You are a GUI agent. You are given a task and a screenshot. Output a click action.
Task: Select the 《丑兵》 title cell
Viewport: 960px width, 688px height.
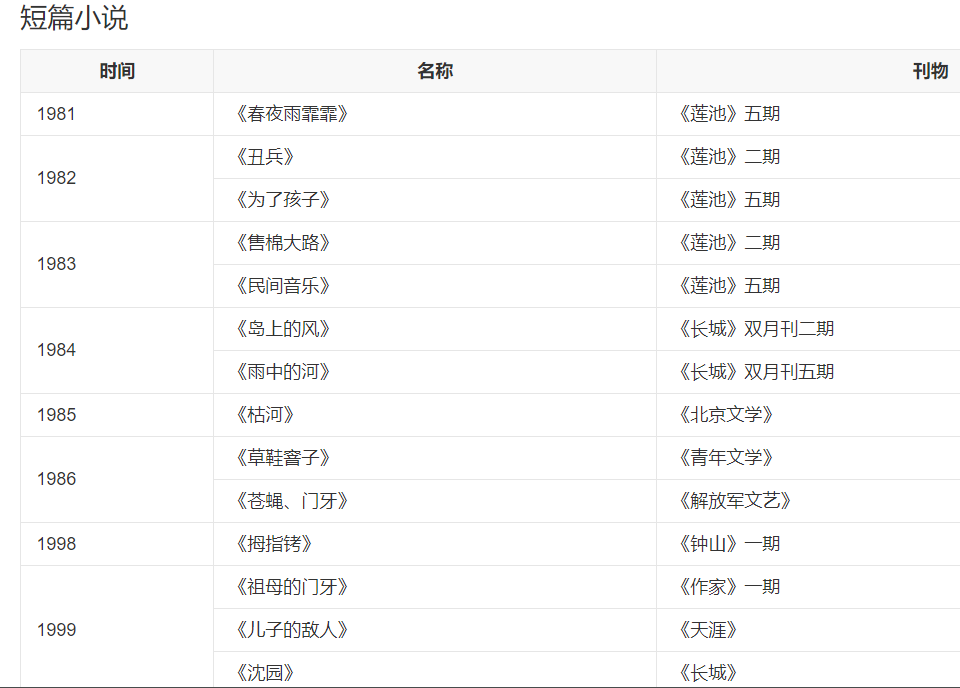point(265,157)
